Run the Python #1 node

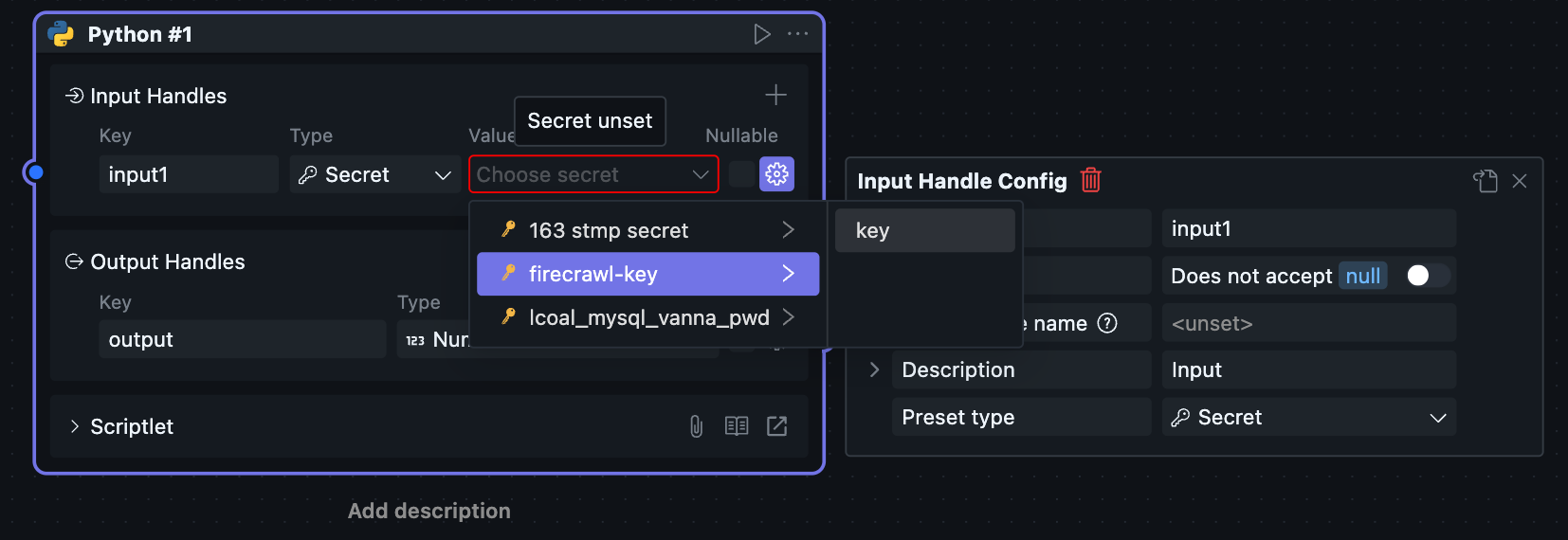(x=761, y=35)
